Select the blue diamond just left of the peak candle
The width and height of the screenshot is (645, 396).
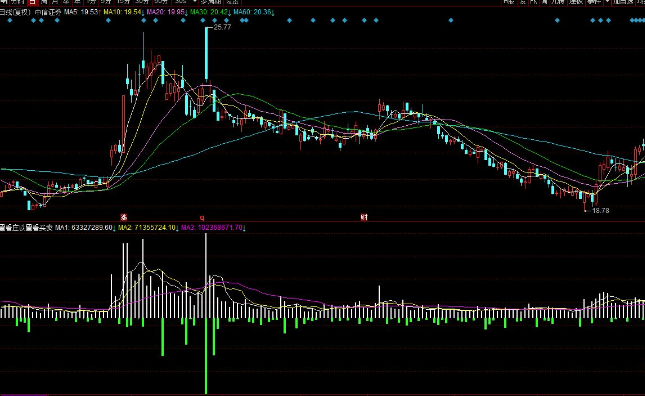[x=183, y=20]
